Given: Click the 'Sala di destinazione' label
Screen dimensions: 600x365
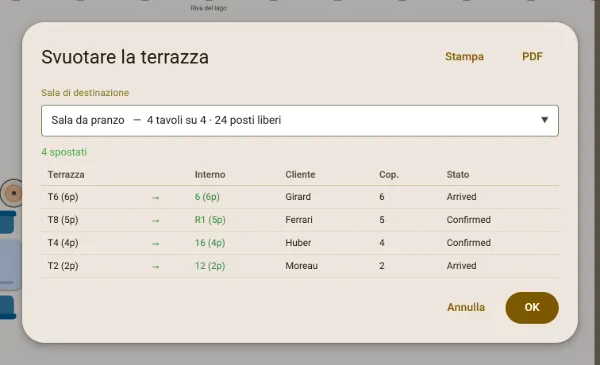Looking at the screenshot, I should (85, 93).
